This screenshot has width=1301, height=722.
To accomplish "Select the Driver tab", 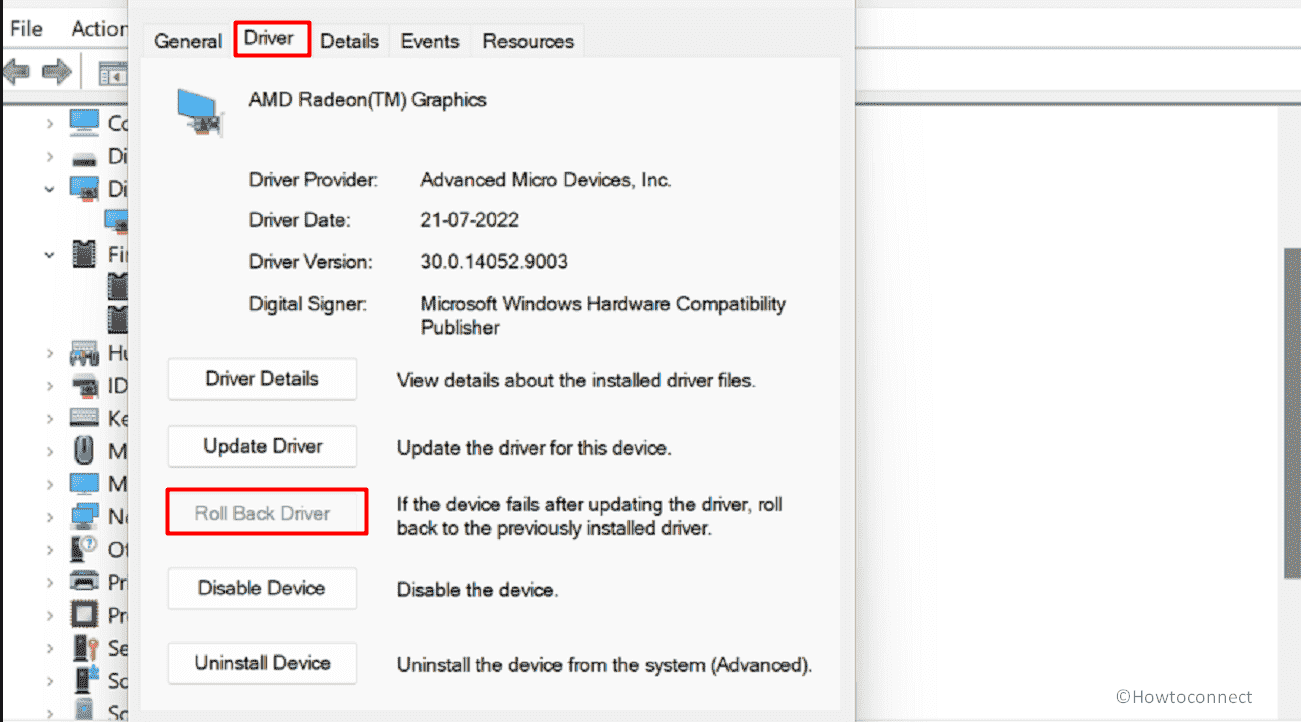I will pyautogui.click(x=269, y=39).
